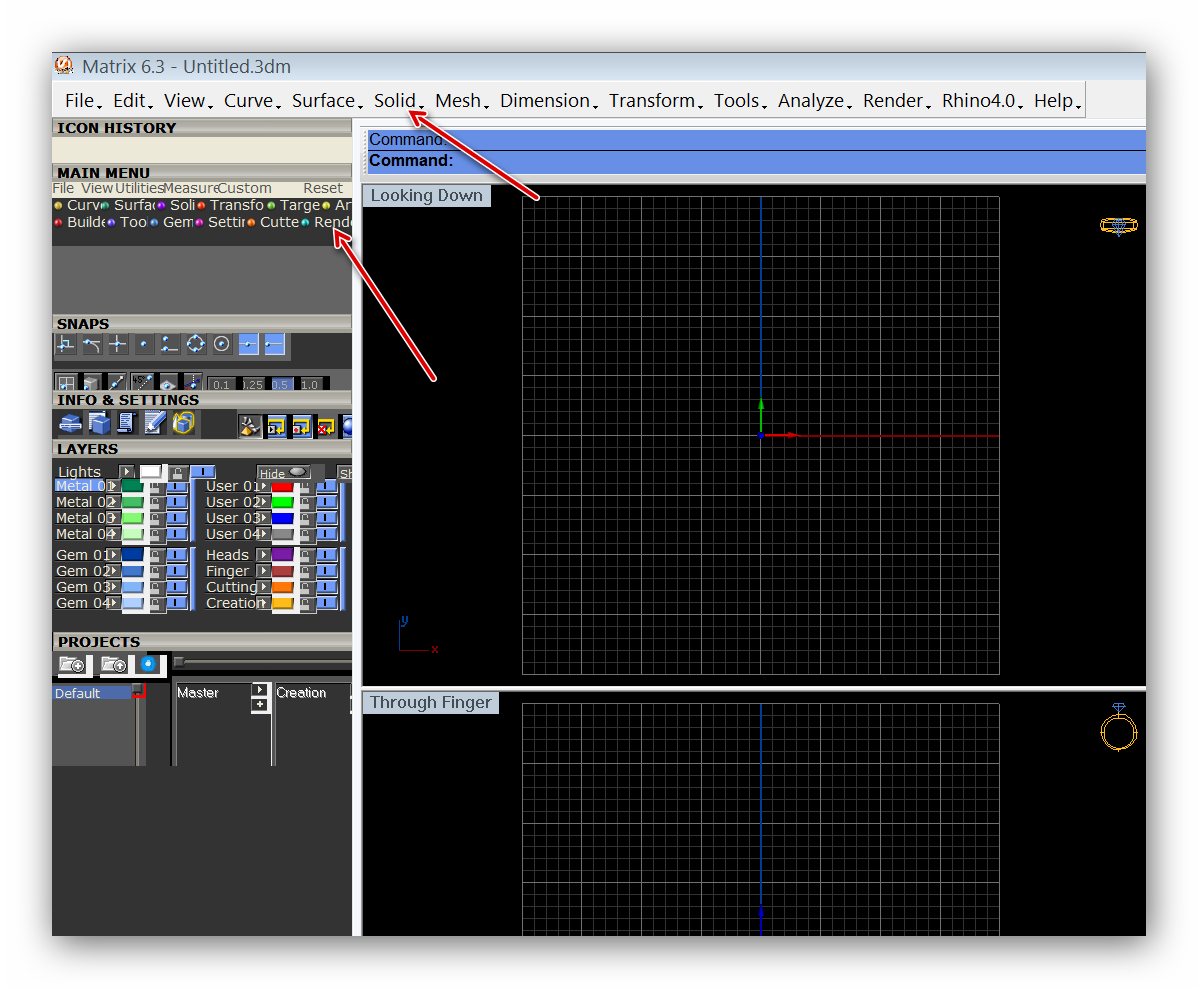Screen dimensions: 1198x988
Task: Select the Default project entry
Action: pos(94,693)
